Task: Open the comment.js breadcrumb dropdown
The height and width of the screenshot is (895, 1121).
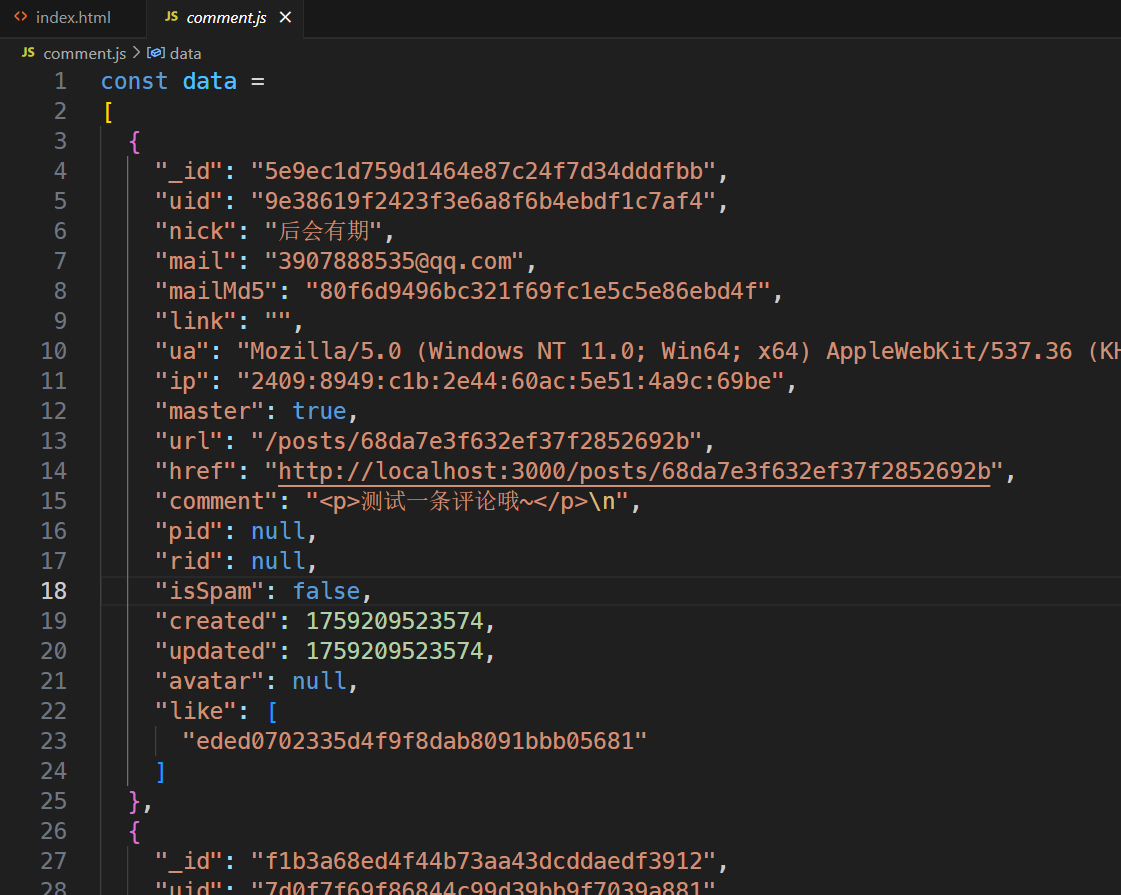Action: click(84, 53)
